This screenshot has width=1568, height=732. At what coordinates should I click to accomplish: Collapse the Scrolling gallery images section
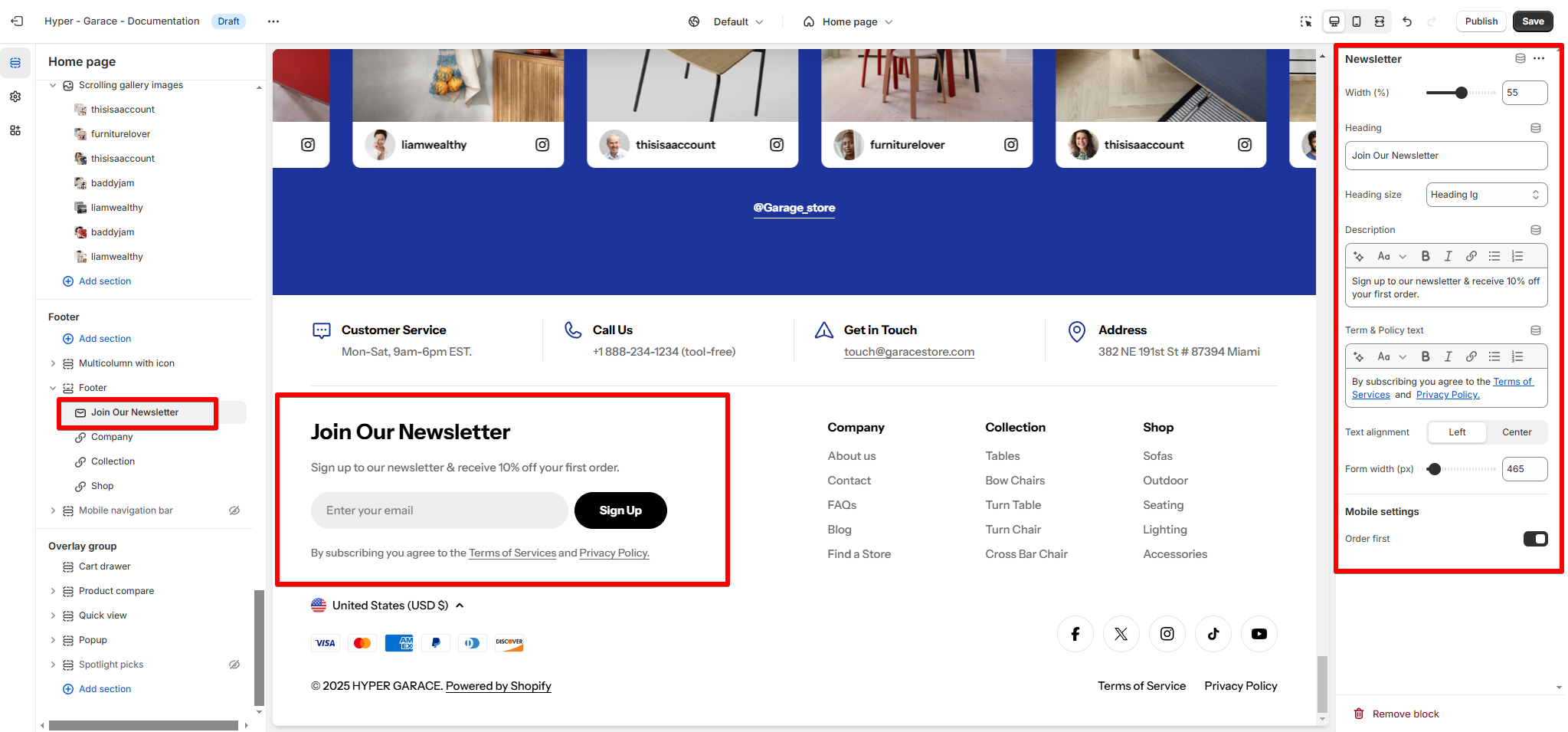[x=53, y=85]
